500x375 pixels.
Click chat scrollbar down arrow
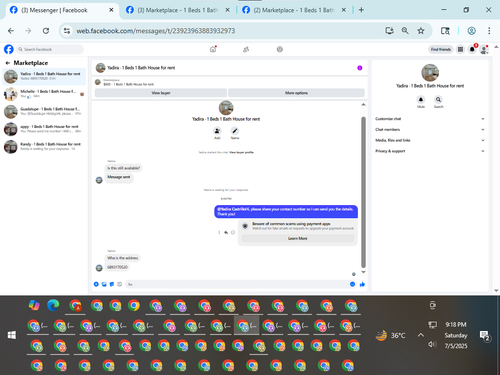tap(363, 272)
